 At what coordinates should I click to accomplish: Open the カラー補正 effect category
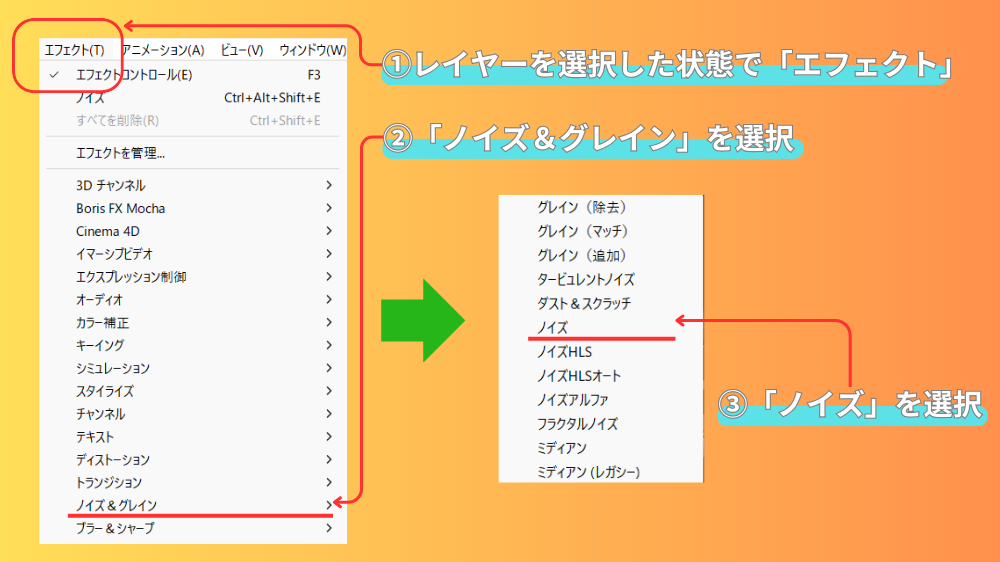(102, 323)
